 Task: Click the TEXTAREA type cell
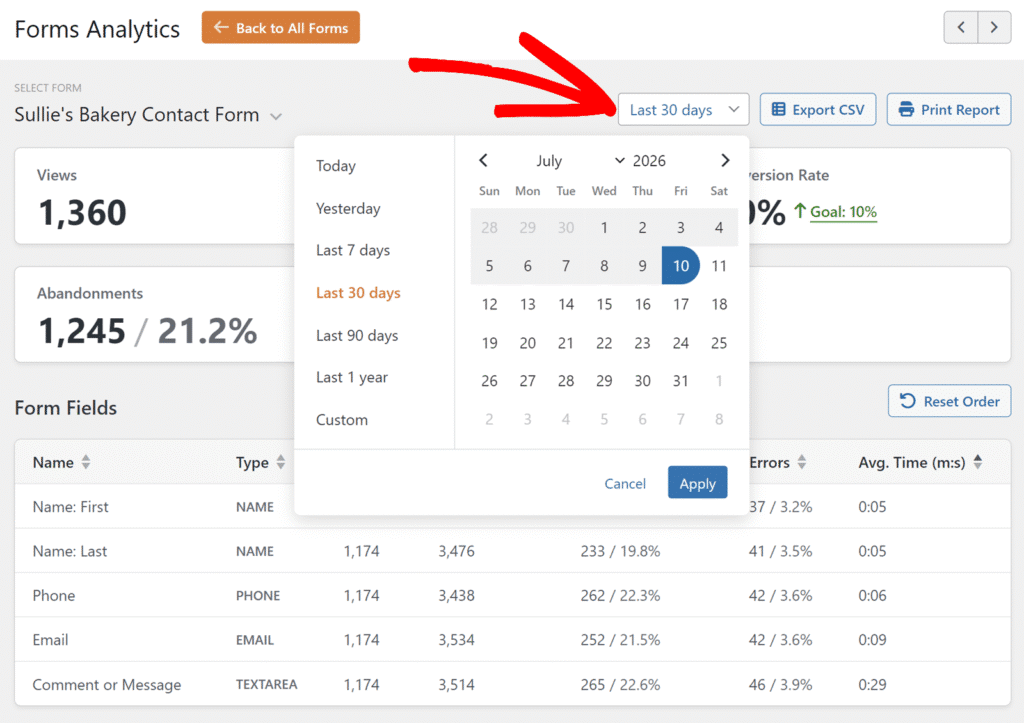(266, 684)
